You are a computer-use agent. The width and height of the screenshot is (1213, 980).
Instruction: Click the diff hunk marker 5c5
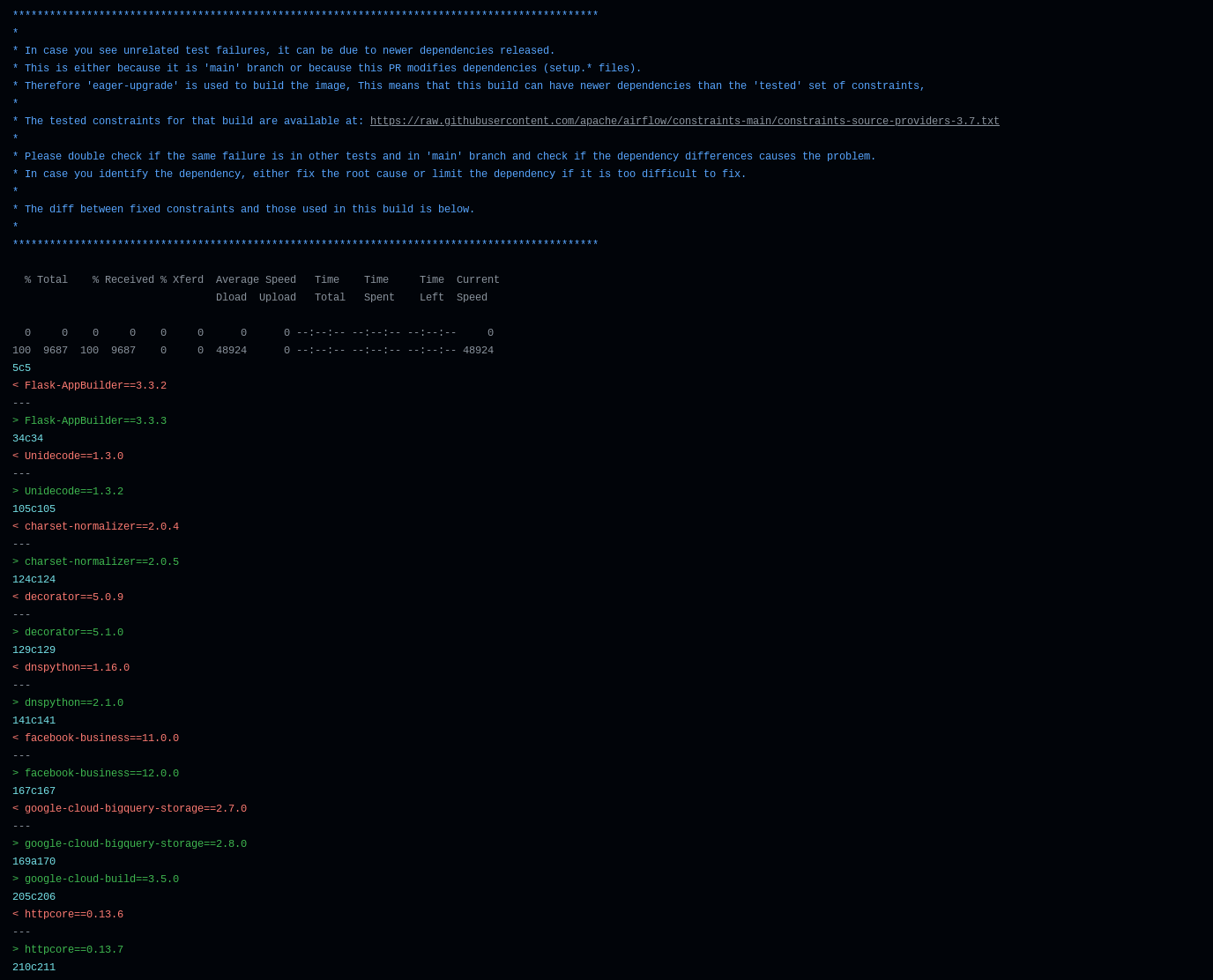pyautogui.click(x=21, y=368)
